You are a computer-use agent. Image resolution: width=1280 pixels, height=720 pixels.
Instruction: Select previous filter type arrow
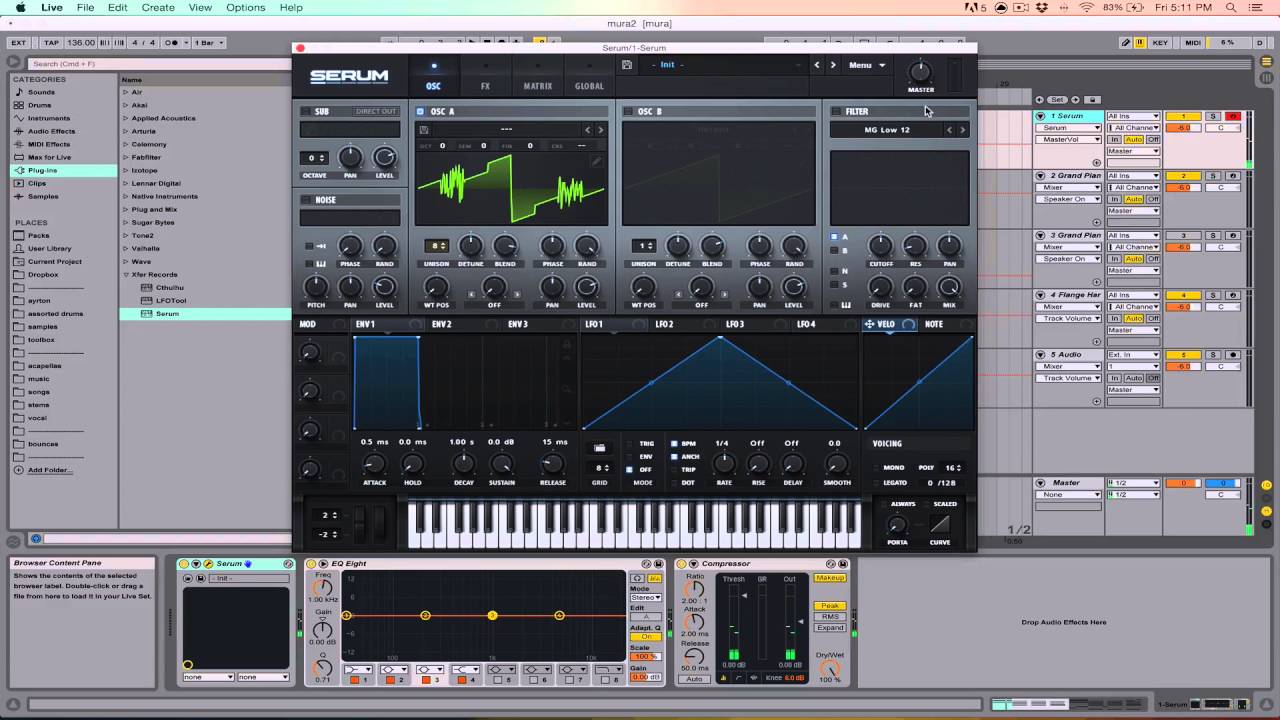coord(949,130)
